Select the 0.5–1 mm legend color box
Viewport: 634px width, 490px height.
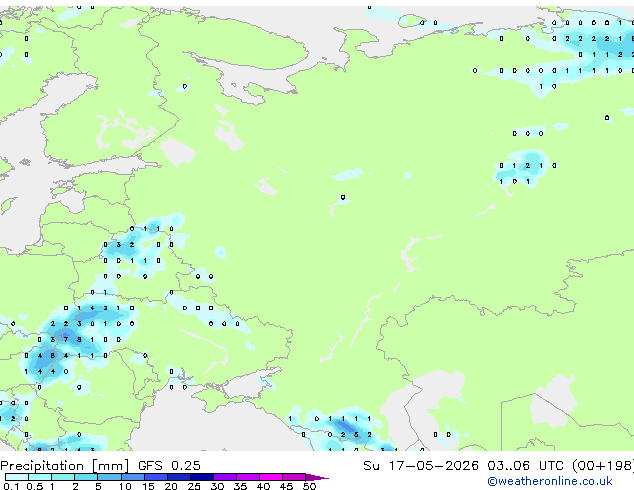(x=40, y=477)
